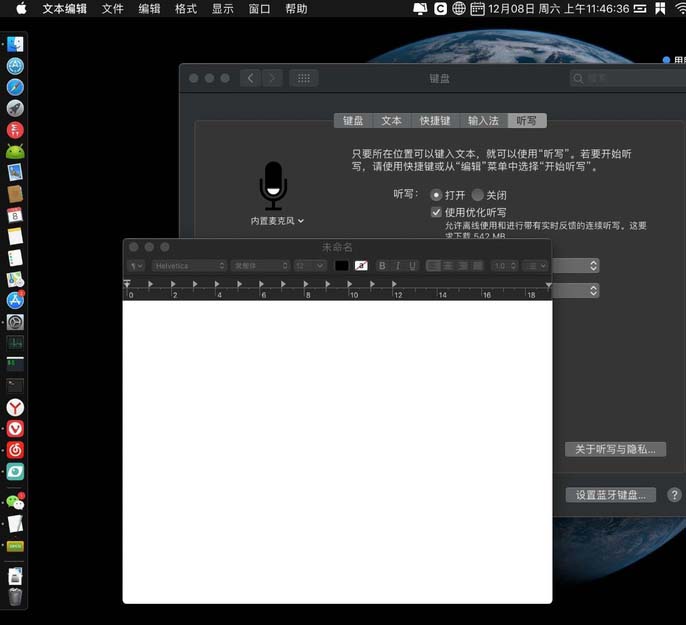Image resolution: width=686 pixels, height=625 pixels.
Task: Open the font size 12 combo box
Action: 310,266
